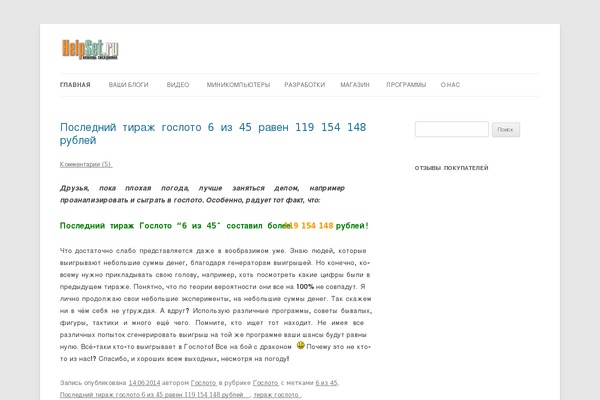This screenshot has height=400, width=600.
Task: Open the '6 из 45' tag link
Action: point(326,383)
